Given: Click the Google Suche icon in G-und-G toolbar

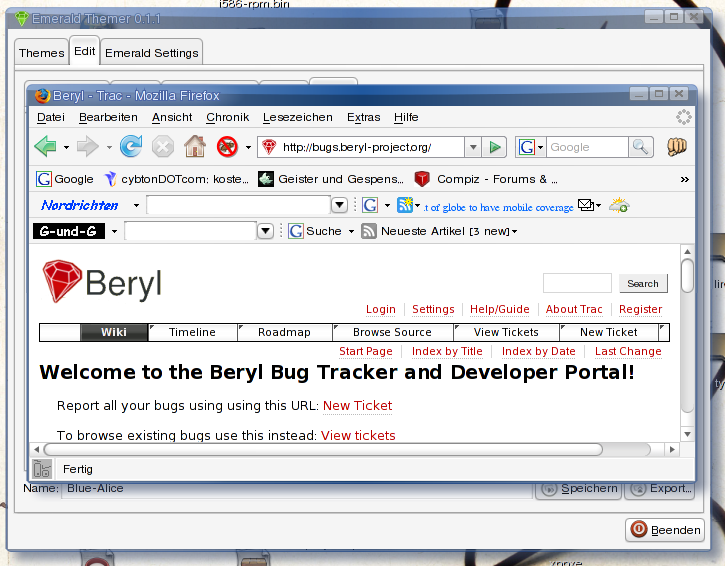Looking at the screenshot, I should (x=296, y=231).
